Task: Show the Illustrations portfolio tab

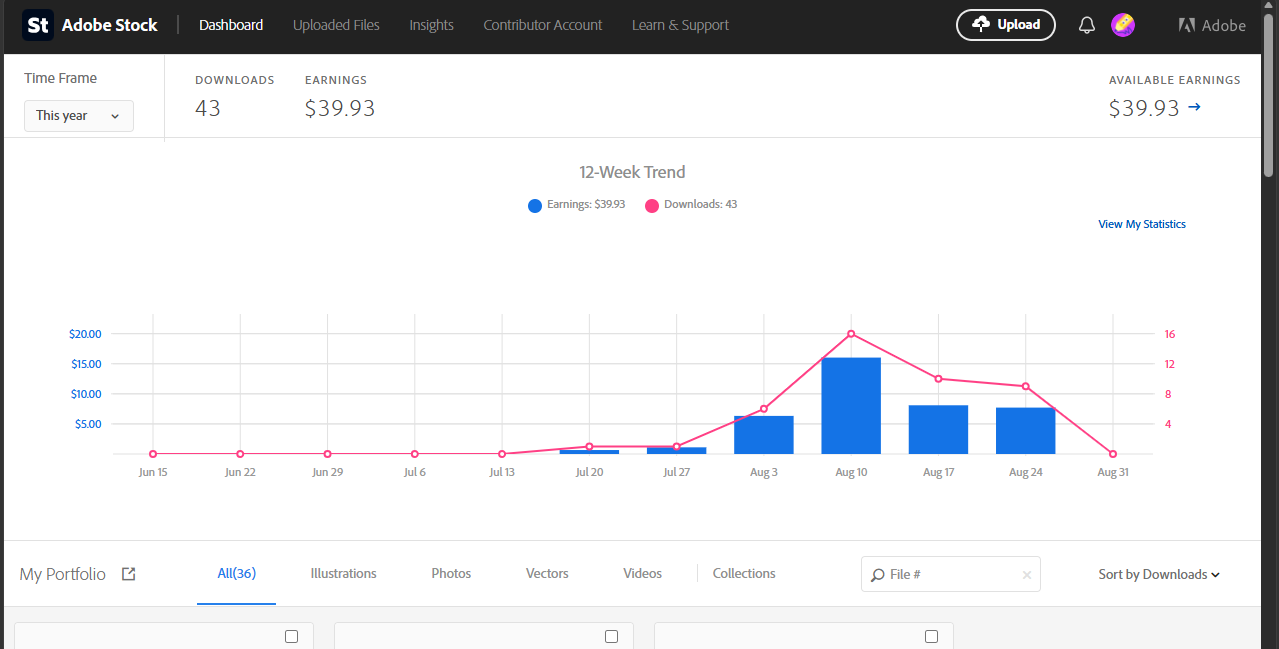Action: [343, 573]
